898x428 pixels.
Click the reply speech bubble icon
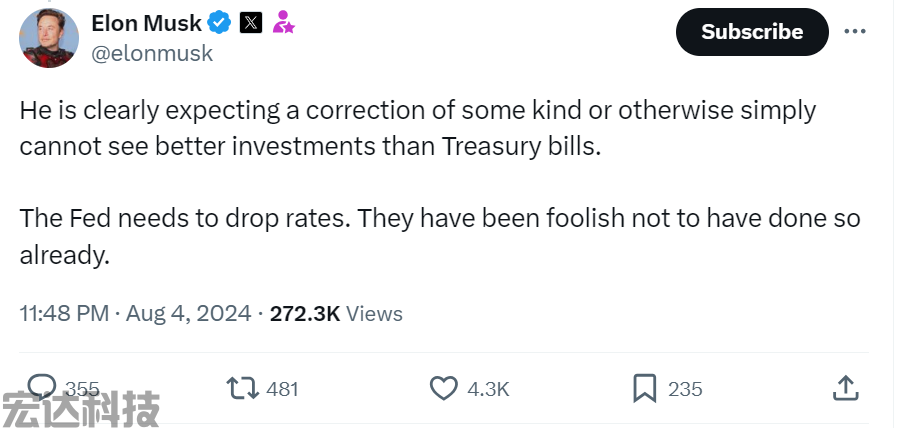(42, 387)
